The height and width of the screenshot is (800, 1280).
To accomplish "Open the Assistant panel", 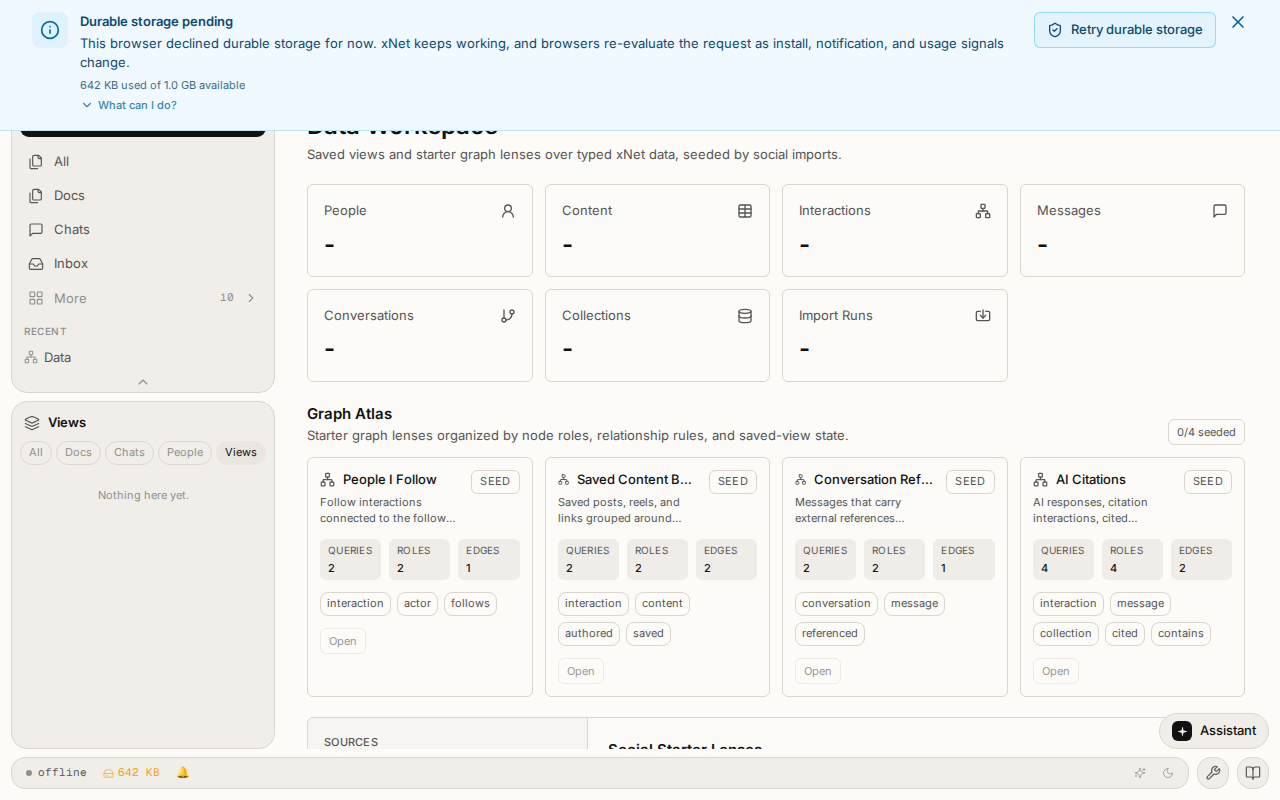I will click(1214, 731).
